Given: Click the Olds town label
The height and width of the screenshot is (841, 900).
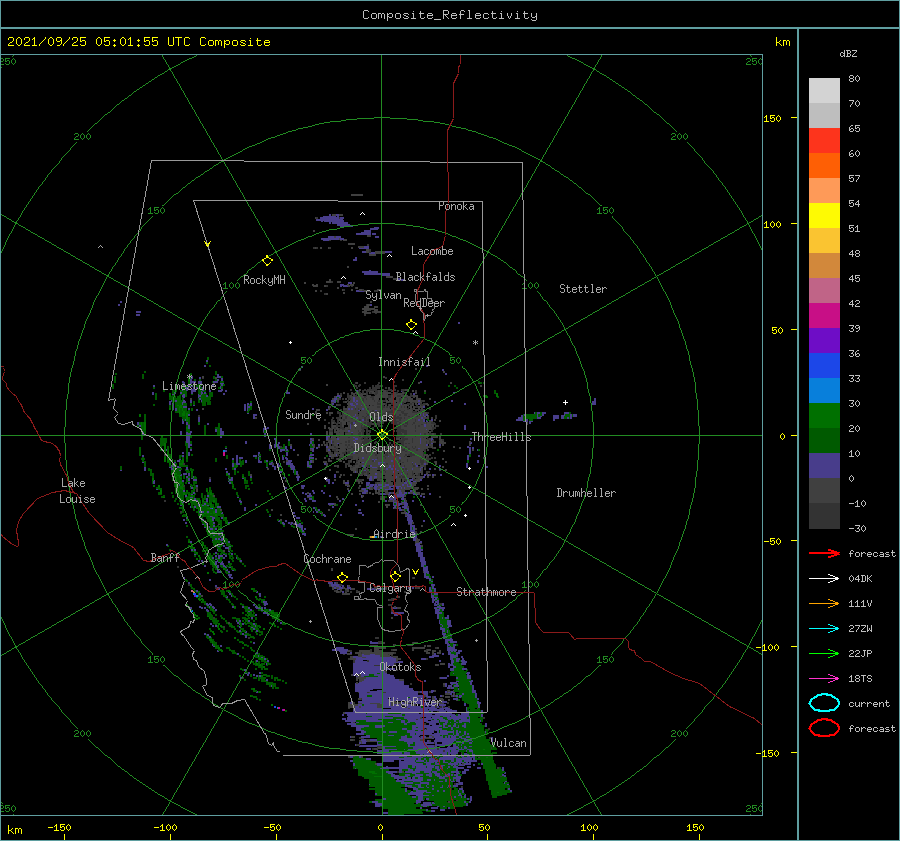Looking at the screenshot, I should [x=381, y=417].
